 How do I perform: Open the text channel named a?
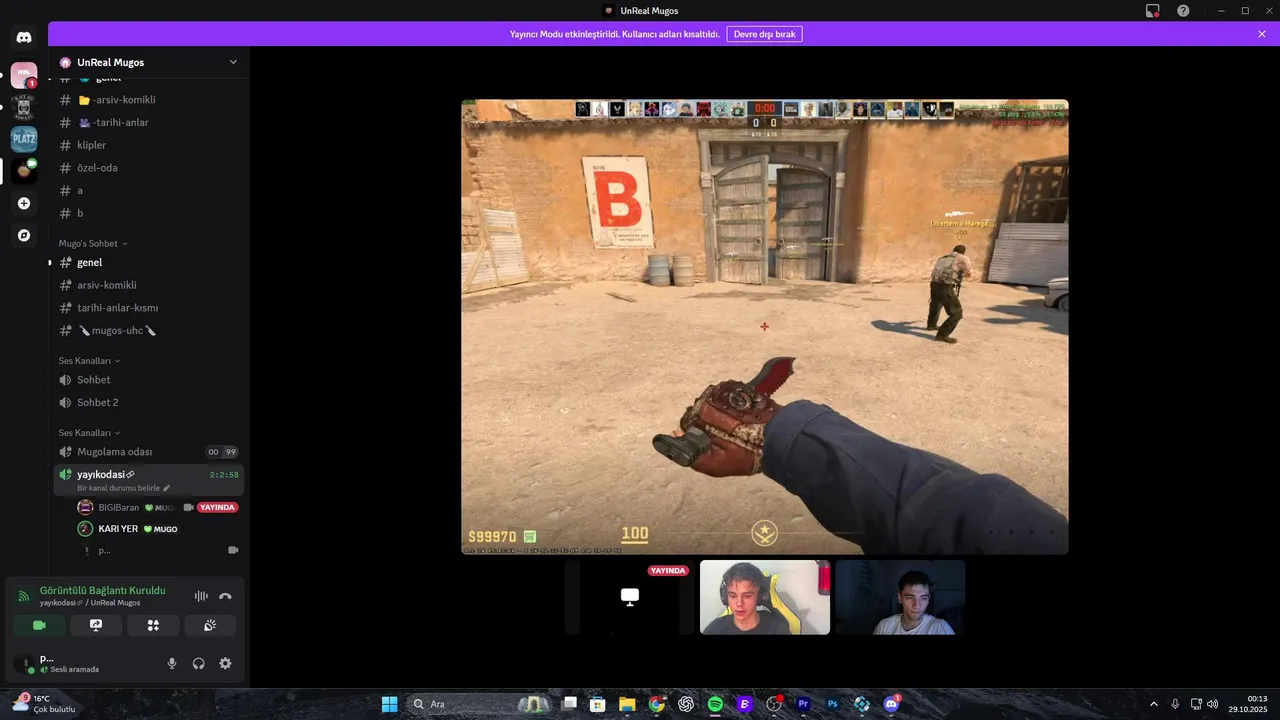(x=149, y=190)
